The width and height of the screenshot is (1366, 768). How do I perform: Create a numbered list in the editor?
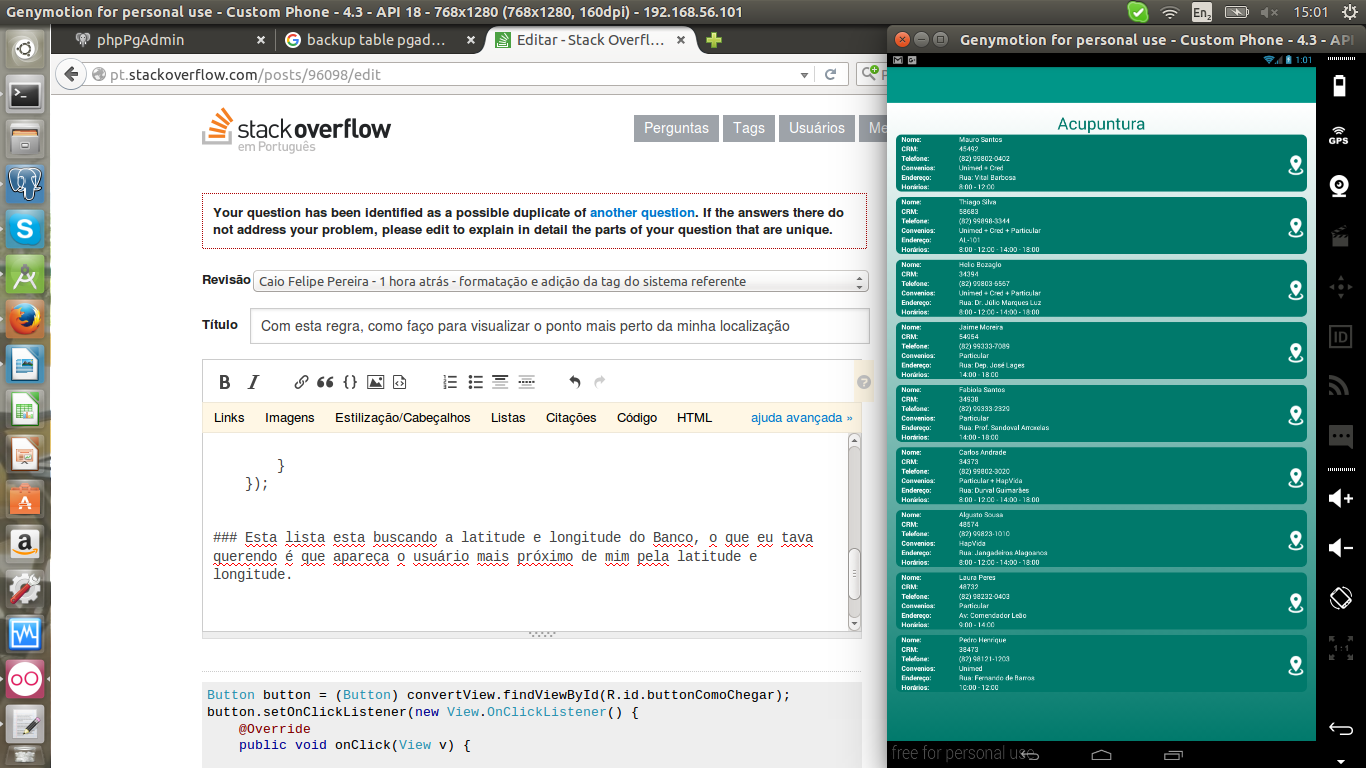[450, 382]
